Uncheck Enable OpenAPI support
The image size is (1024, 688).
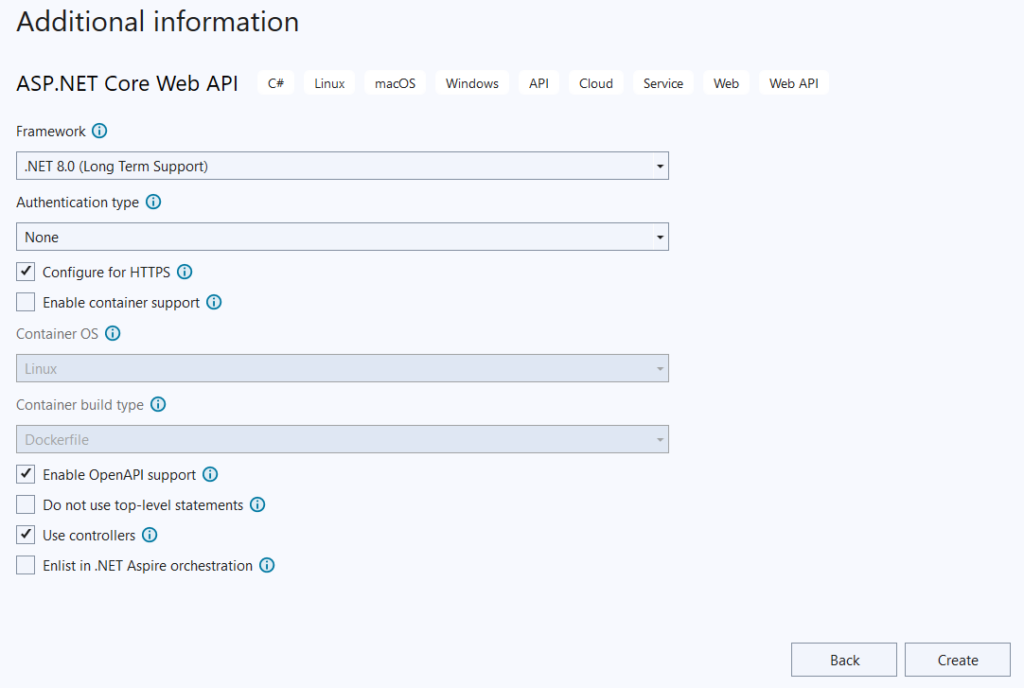coord(26,475)
